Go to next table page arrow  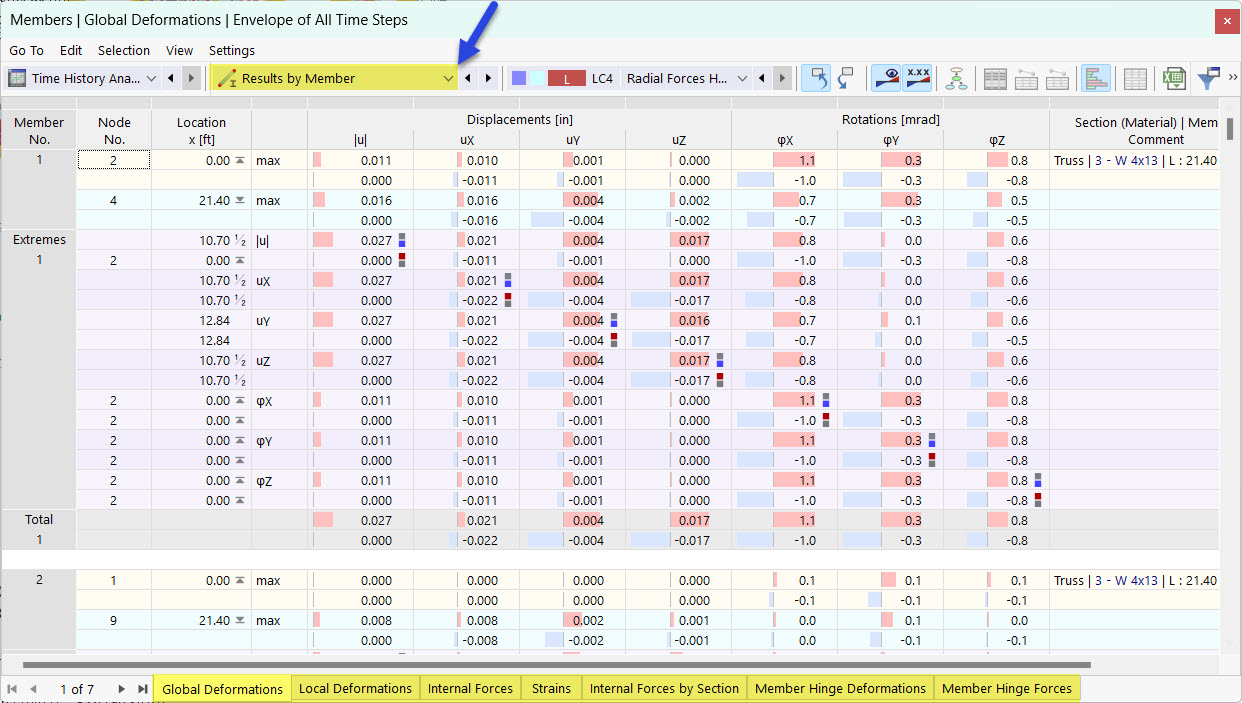[121, 688]
